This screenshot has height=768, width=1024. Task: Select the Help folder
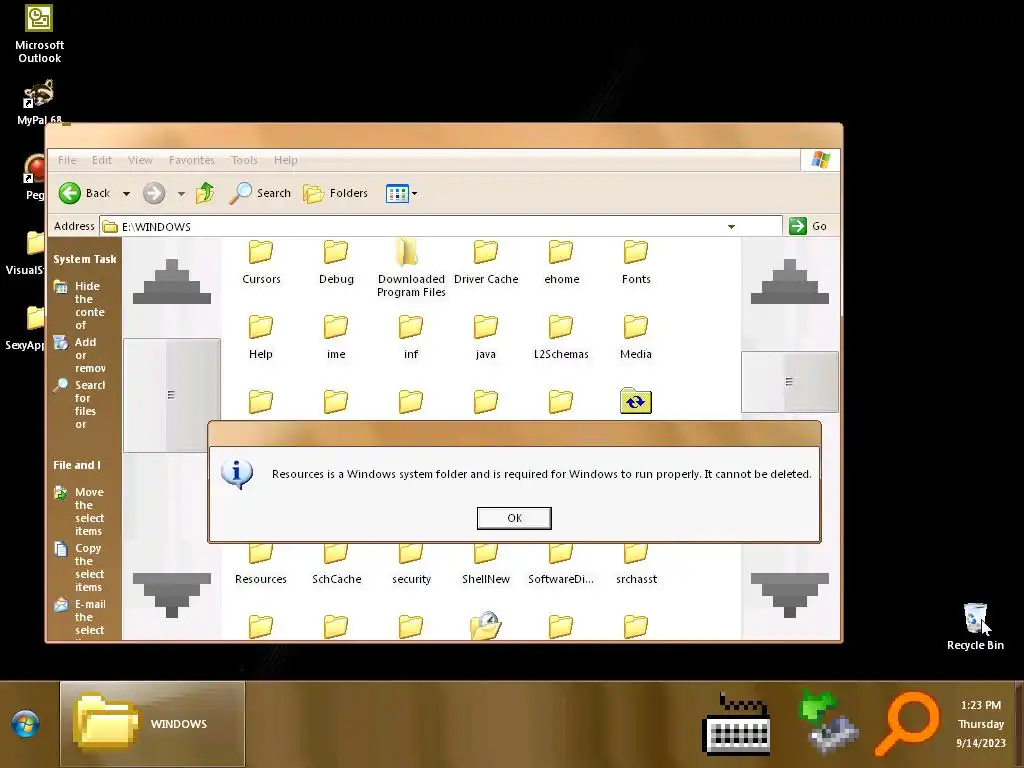point(261,338)
